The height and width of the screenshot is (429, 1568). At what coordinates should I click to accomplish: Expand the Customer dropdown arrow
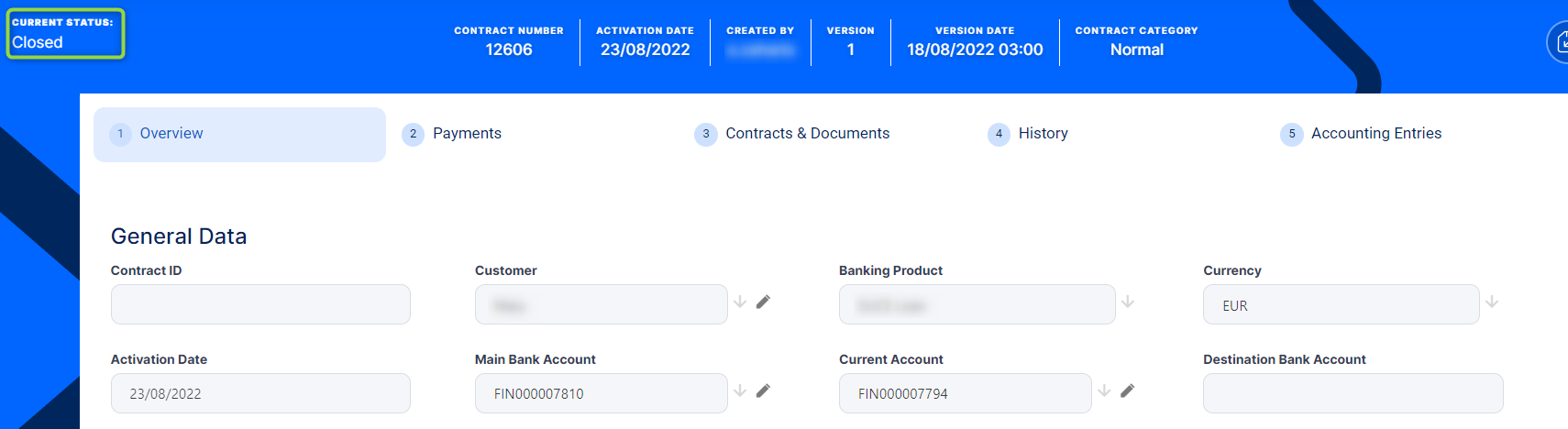[x=740, y=302]
